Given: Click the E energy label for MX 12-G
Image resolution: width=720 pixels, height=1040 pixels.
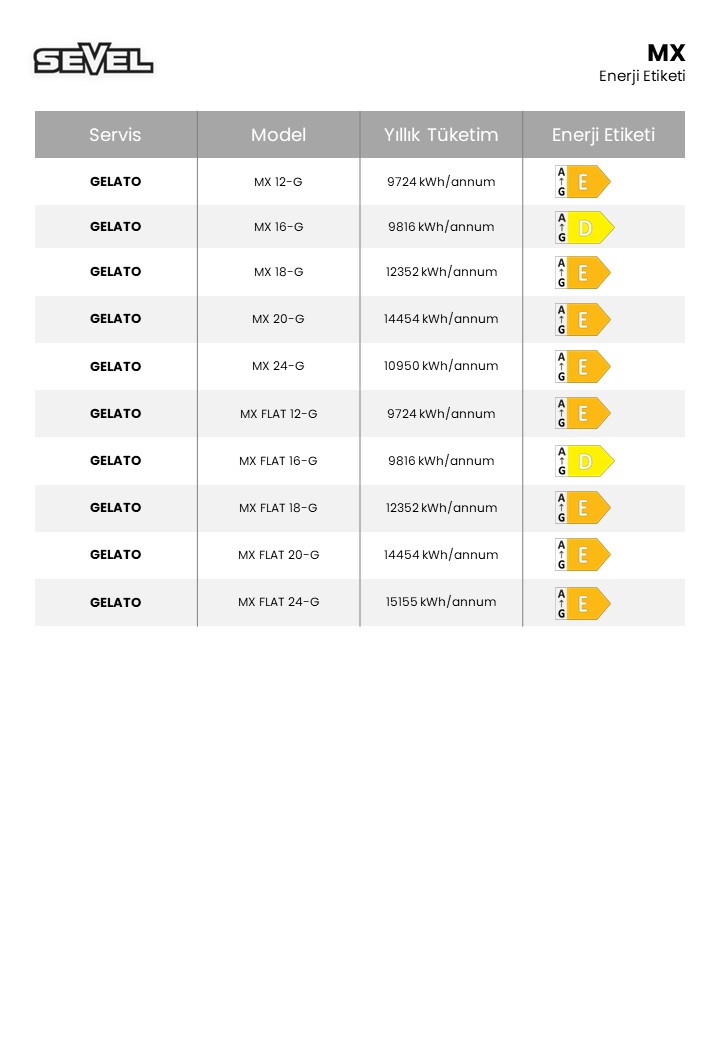Looking at the screenshot, I should tap(583, 182).
